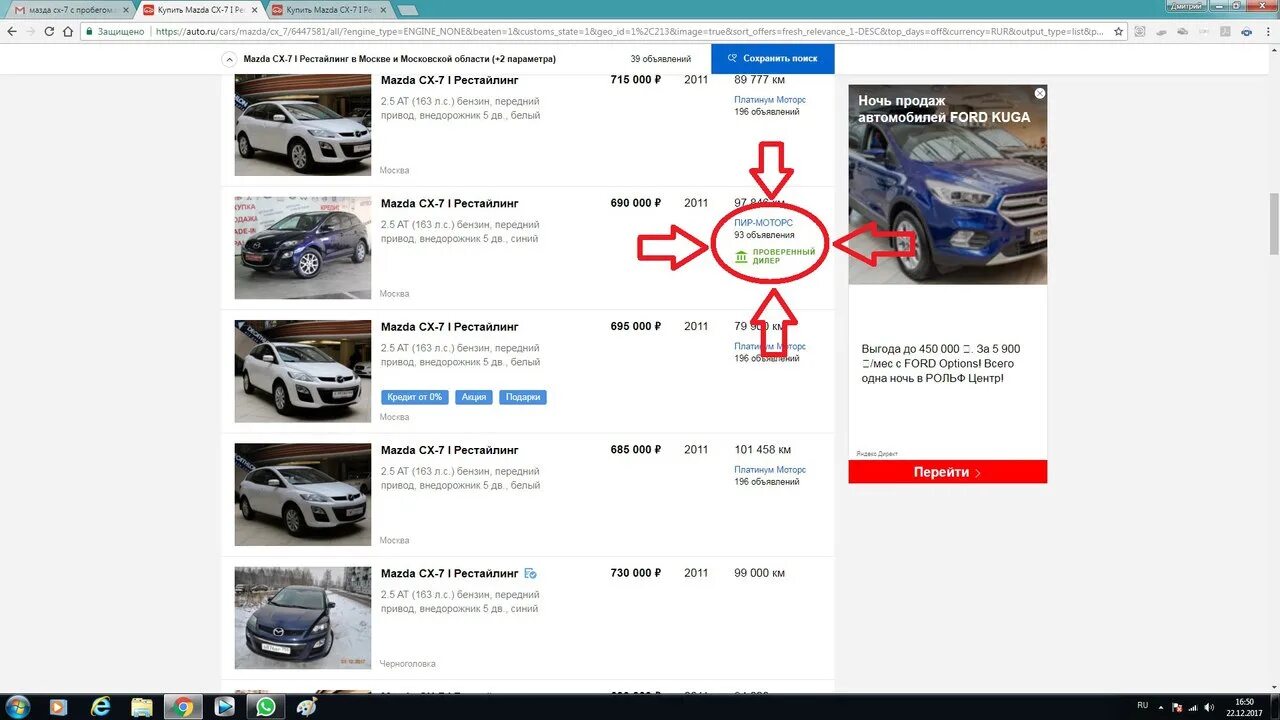The height and width of the screenshot is (720, 1280).
Task: View the white Mazda photo priced 695 000
Action: [x=302, y=371]
